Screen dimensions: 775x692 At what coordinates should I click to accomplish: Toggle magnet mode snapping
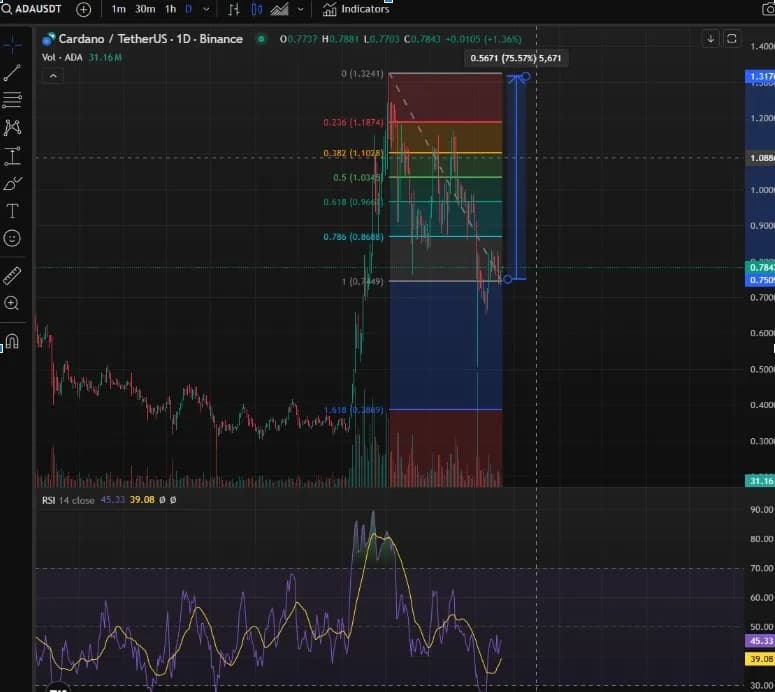point(12,341)
